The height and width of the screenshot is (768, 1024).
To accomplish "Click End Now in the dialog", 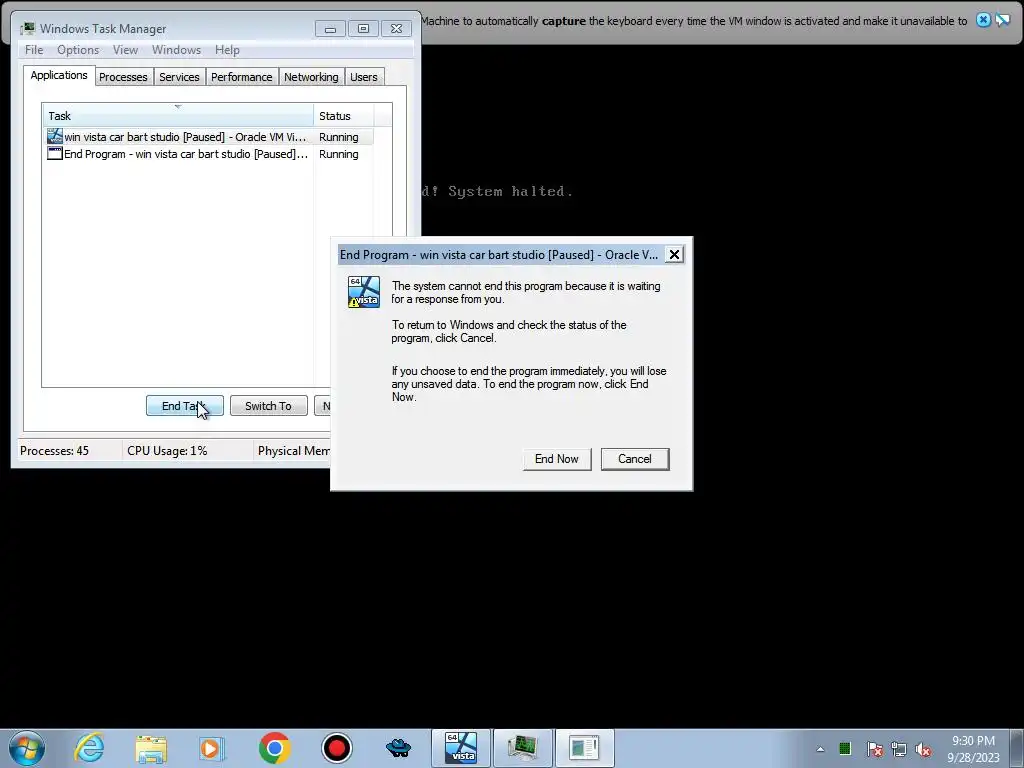I will click(x=556, y=458).
